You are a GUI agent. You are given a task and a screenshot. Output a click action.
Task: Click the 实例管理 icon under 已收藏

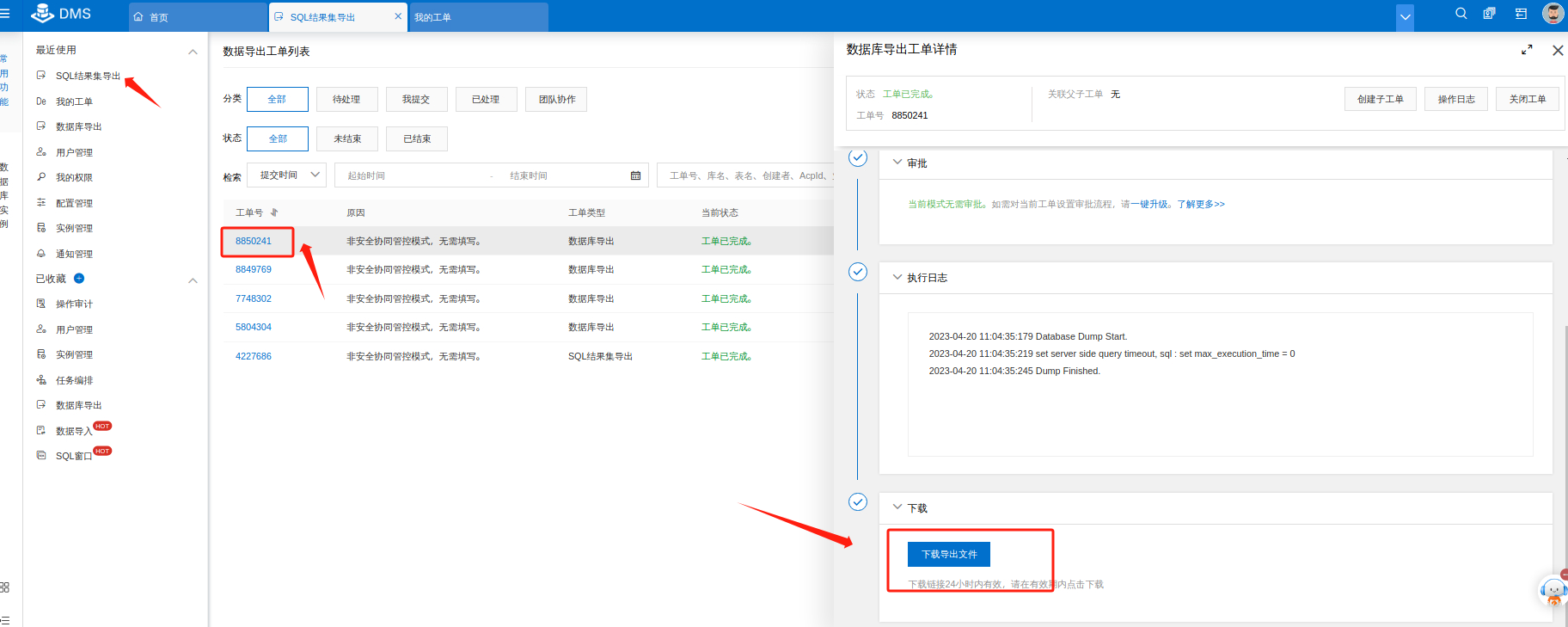click(41, 354)
